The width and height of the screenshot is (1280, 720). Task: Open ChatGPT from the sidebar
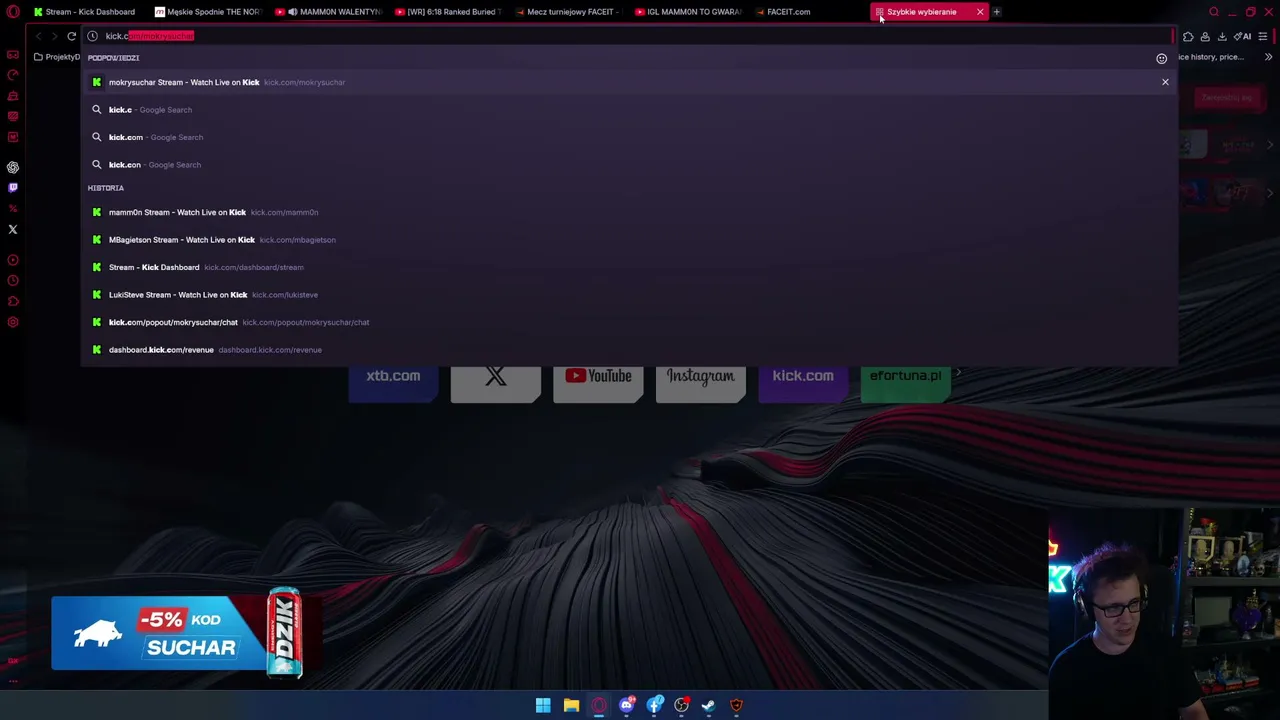click(13, 167)
